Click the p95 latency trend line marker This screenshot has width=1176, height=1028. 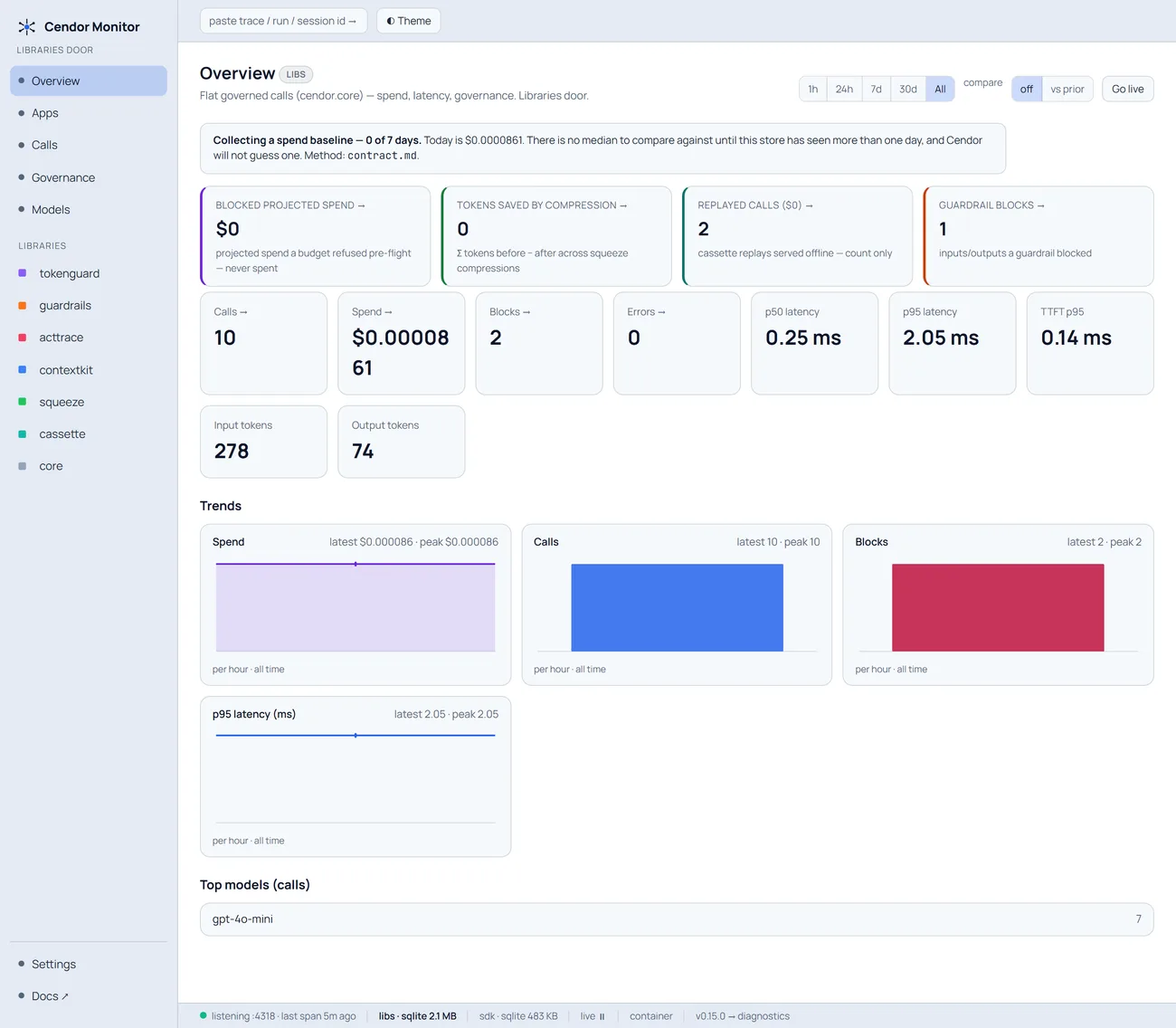coord(356,735)
